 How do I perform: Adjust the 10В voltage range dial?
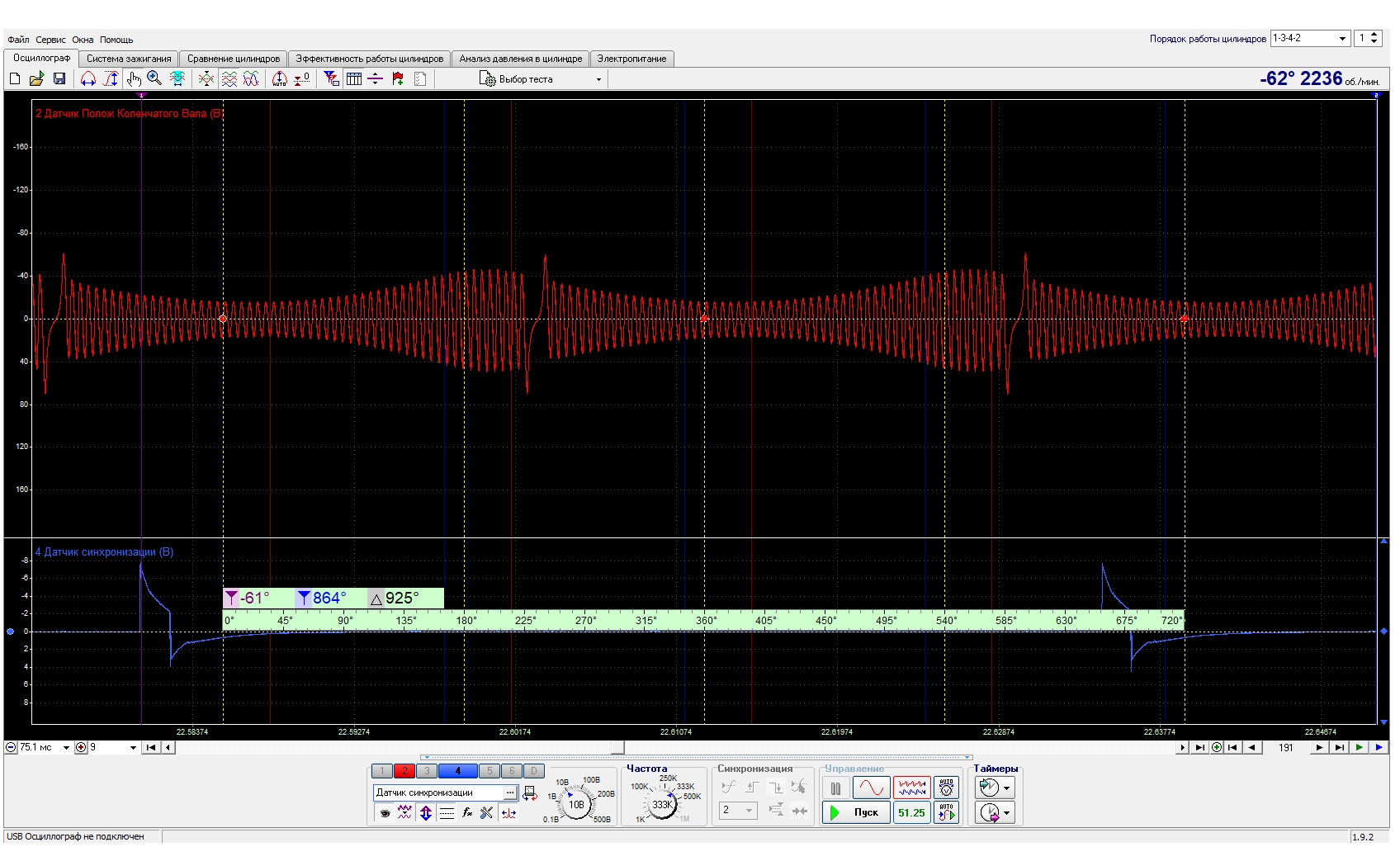click(x=576, y=804)
